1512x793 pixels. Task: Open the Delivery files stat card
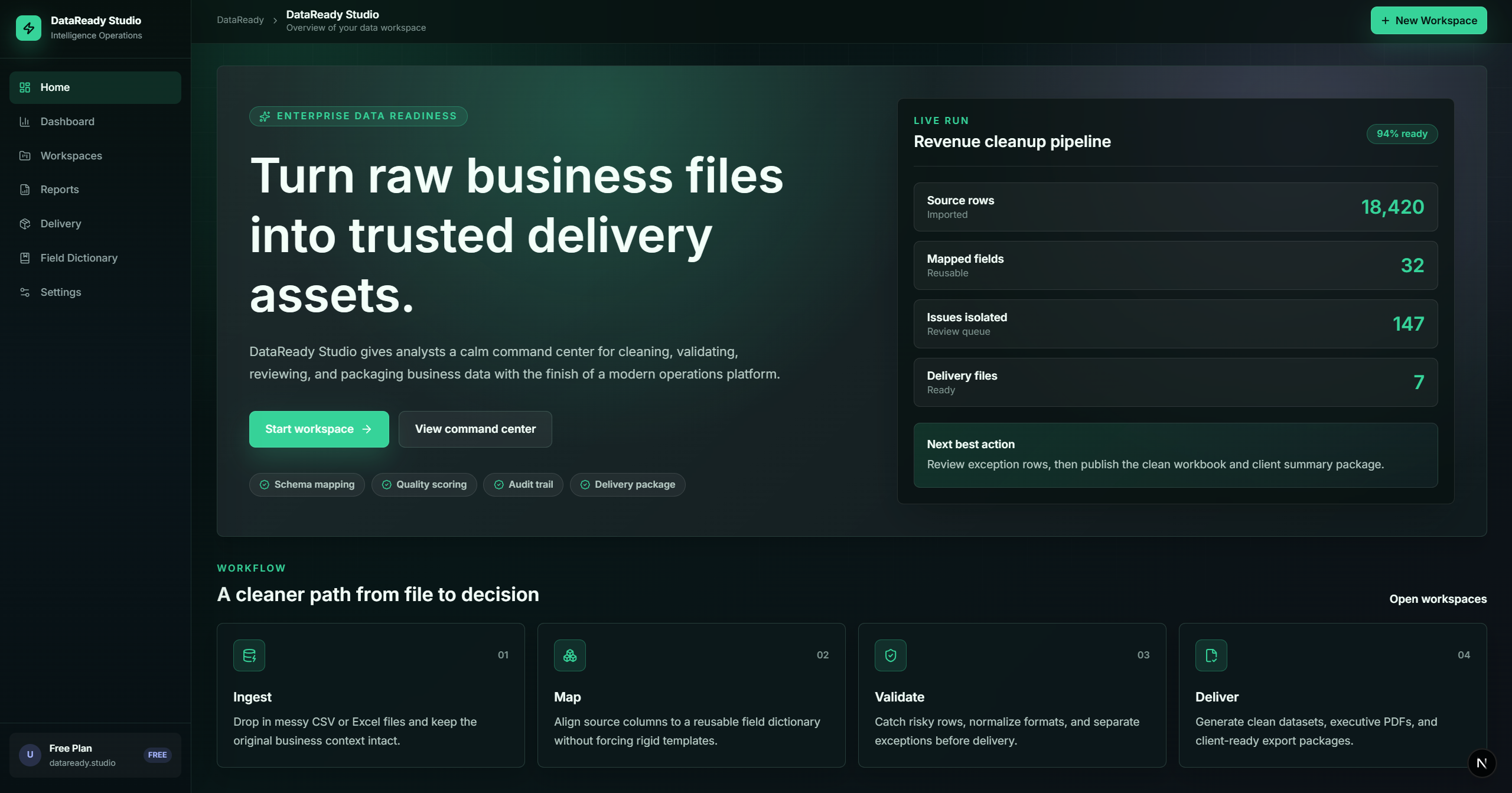pyautogui.click(x=1176, y=383)
